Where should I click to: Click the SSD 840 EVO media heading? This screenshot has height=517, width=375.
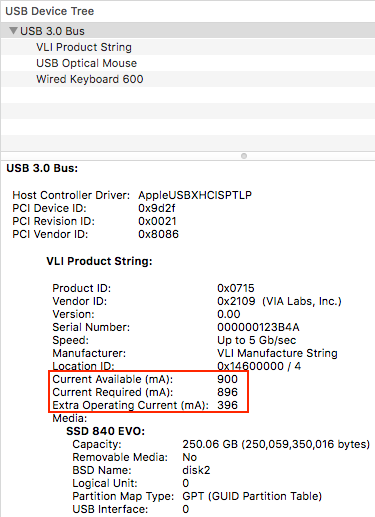pos(106,431)
